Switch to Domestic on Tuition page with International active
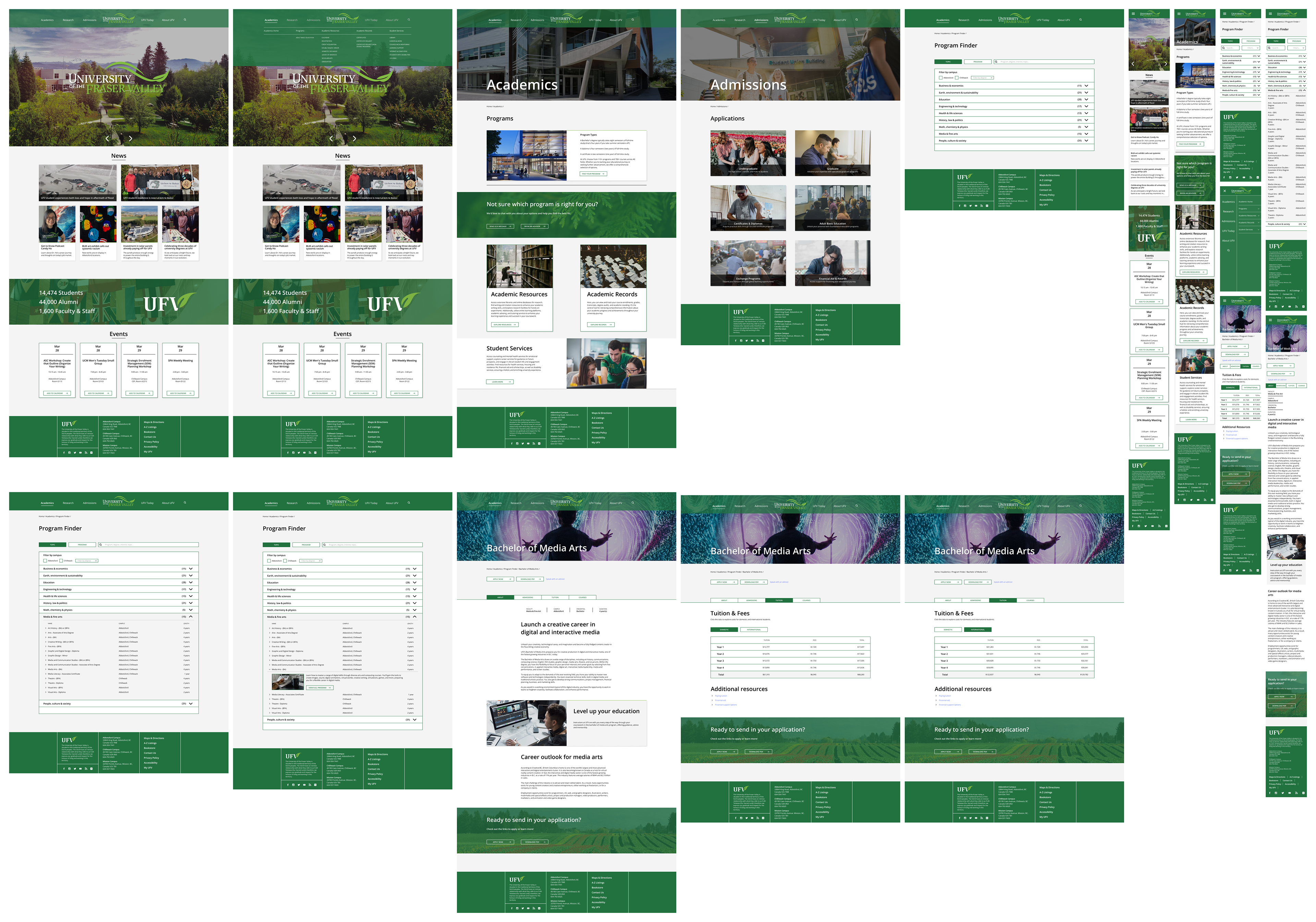 point(948,630)
